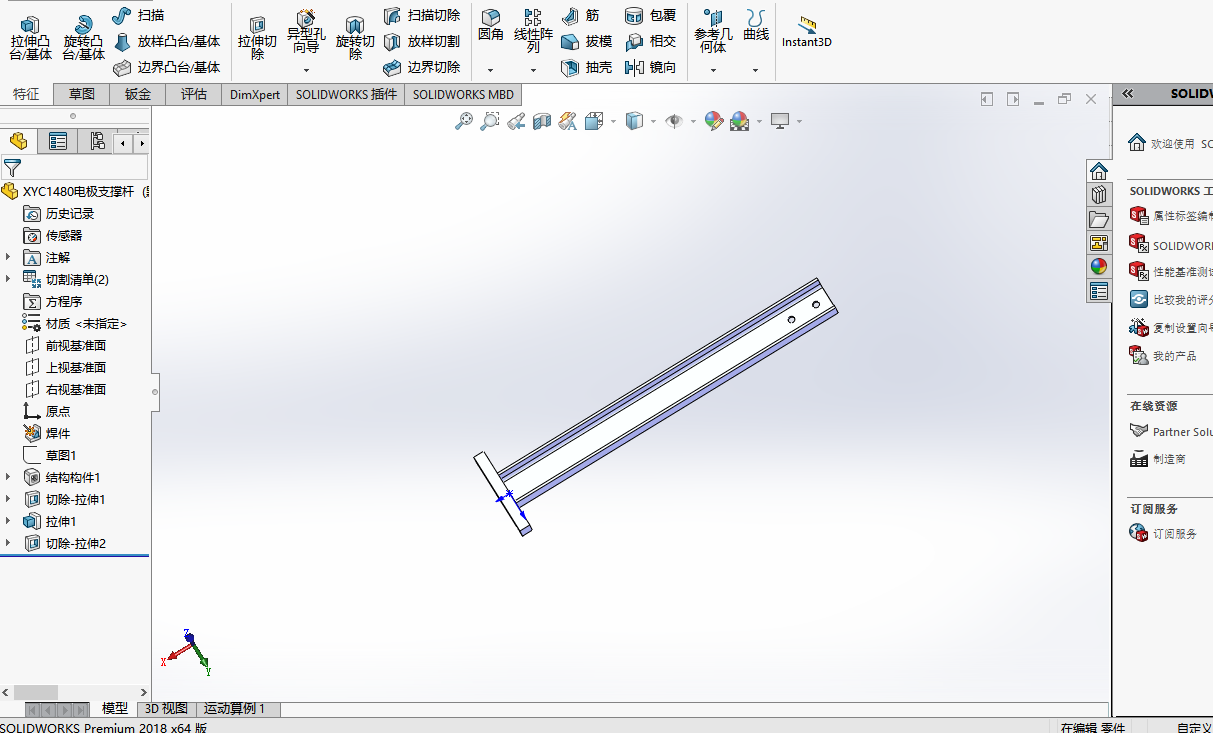Open dropdown arrow under Fillet (圆角)
The image size is (1213, 733).
point(490,70)
